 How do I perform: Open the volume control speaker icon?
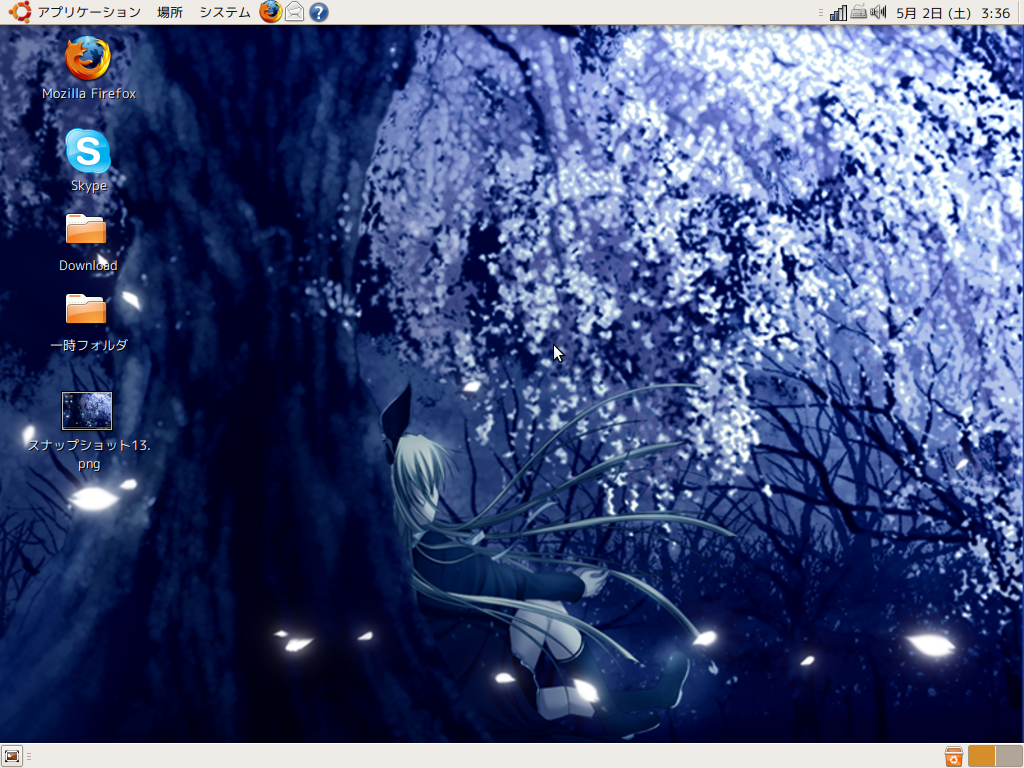click(879, 12)
